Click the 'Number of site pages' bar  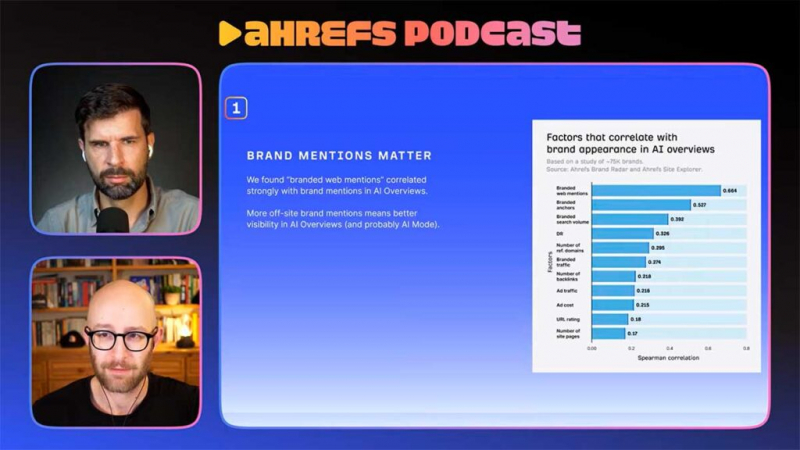tap(608, 333)
